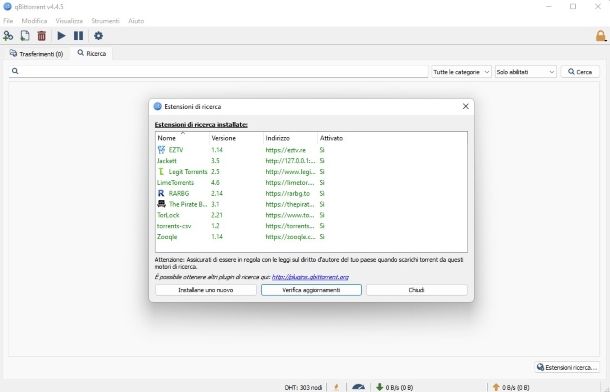This screenshot has height=392, width=610.
Task: Click the https://rarbg.to address cell
Action: [x=287, y=194]
